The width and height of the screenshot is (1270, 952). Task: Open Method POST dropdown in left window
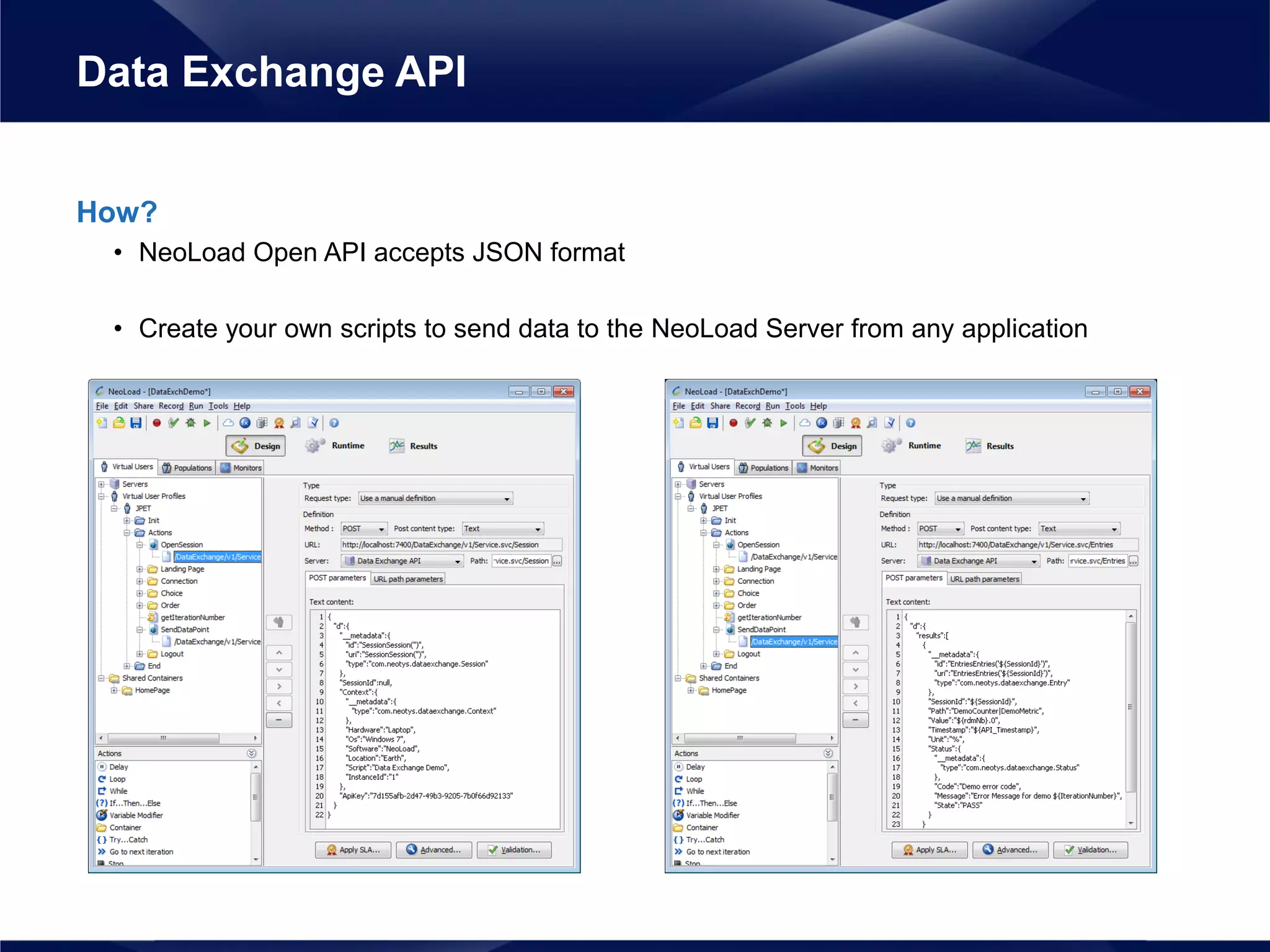point(364,529)
